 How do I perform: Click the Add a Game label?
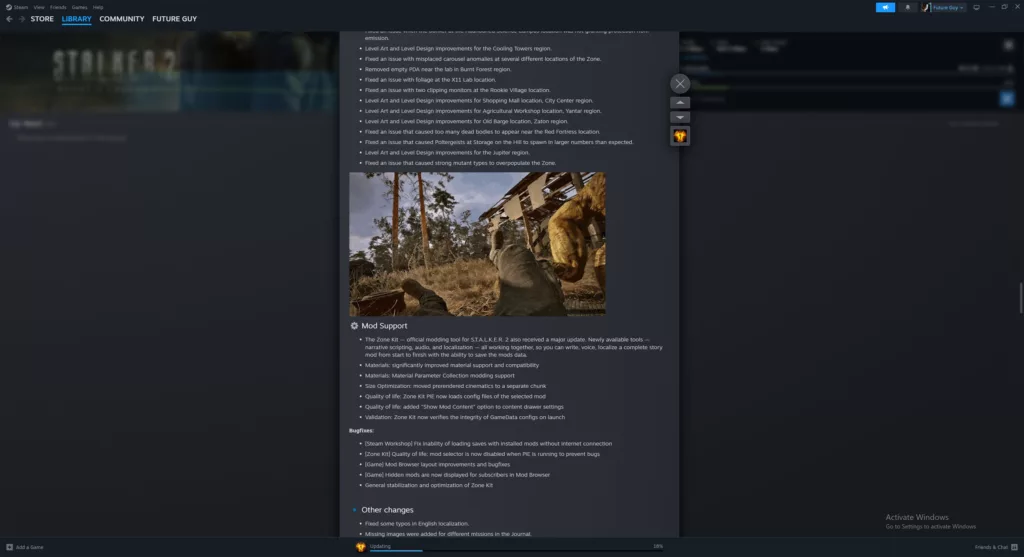(x=29, y=547)
